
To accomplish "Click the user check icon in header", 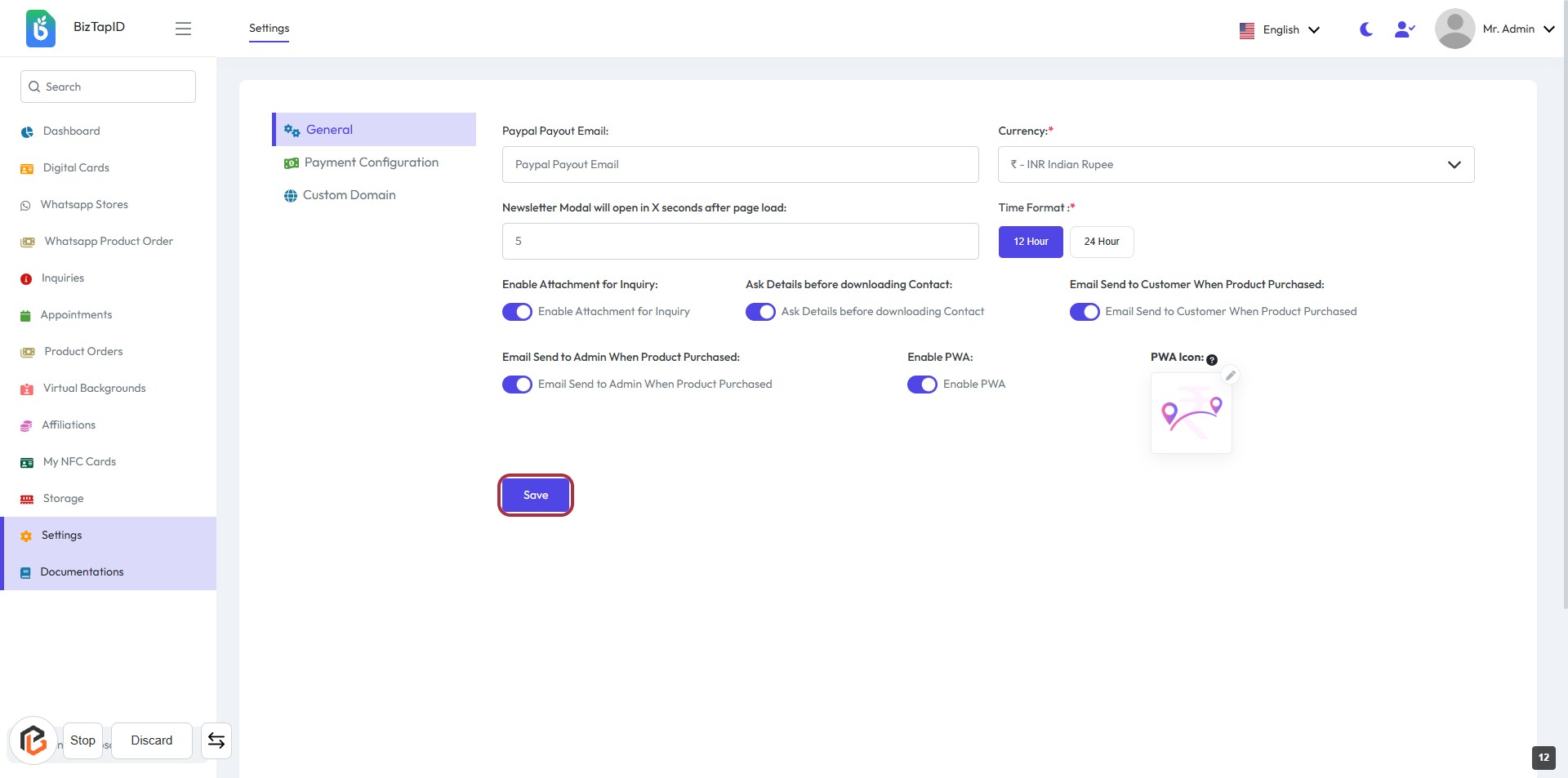I will pos(1404,29).
